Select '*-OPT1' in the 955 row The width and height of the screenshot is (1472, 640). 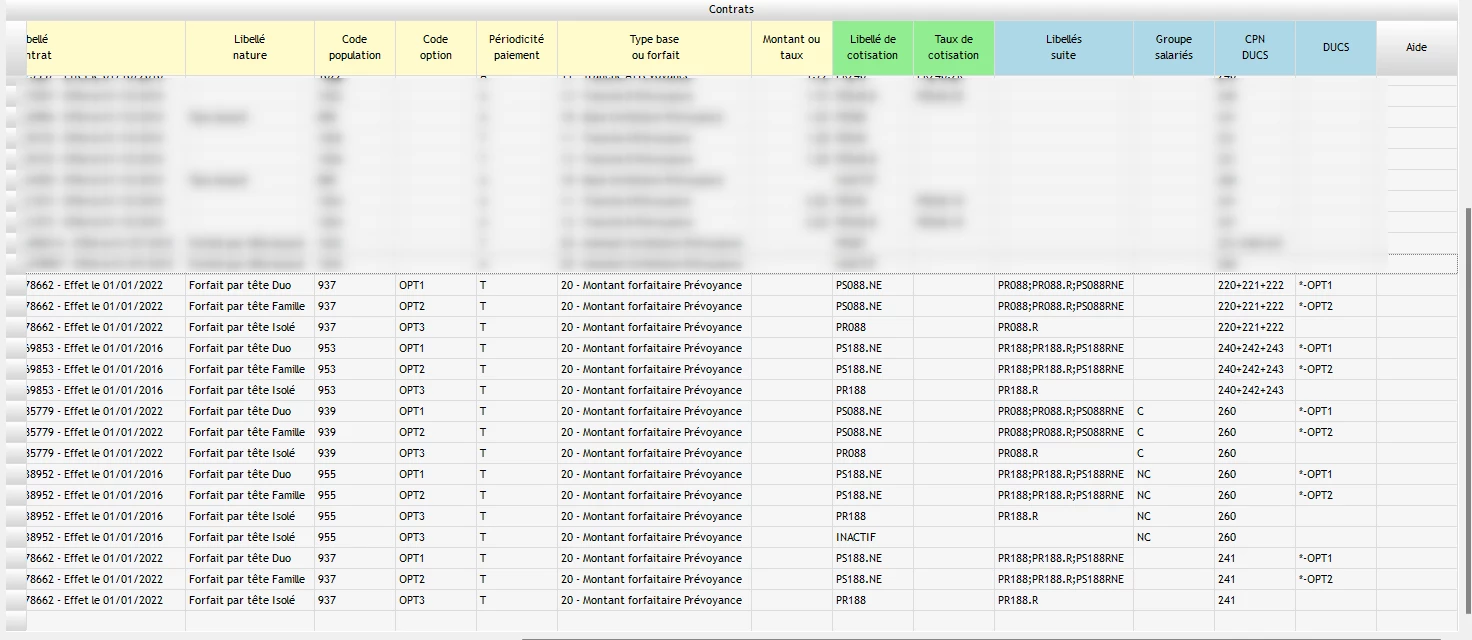pos(1315,474)
